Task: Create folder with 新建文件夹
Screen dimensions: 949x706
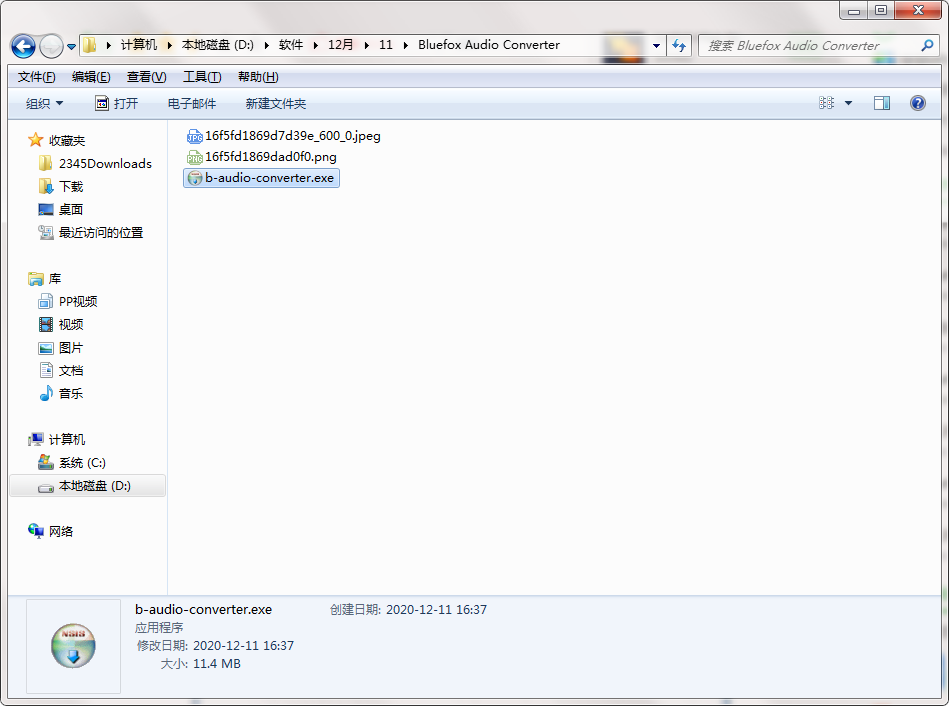Action: [275, 104]
